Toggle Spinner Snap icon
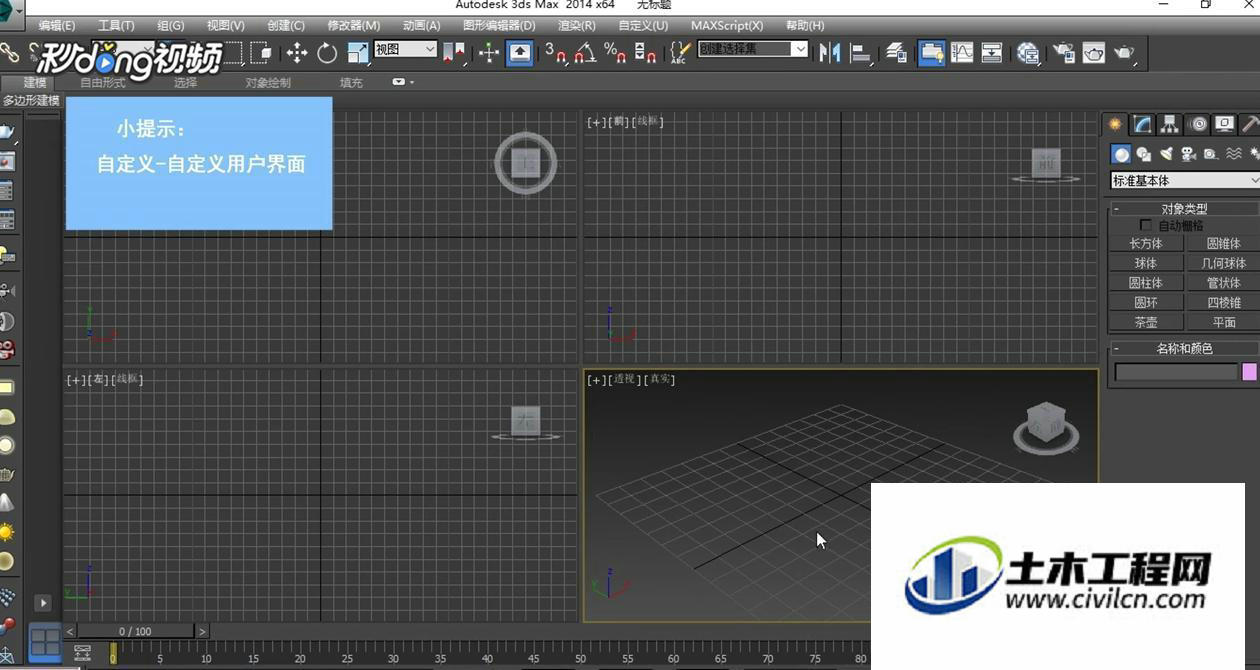The width and height of the screenshot is (1260, 670). tap(645, 53)
